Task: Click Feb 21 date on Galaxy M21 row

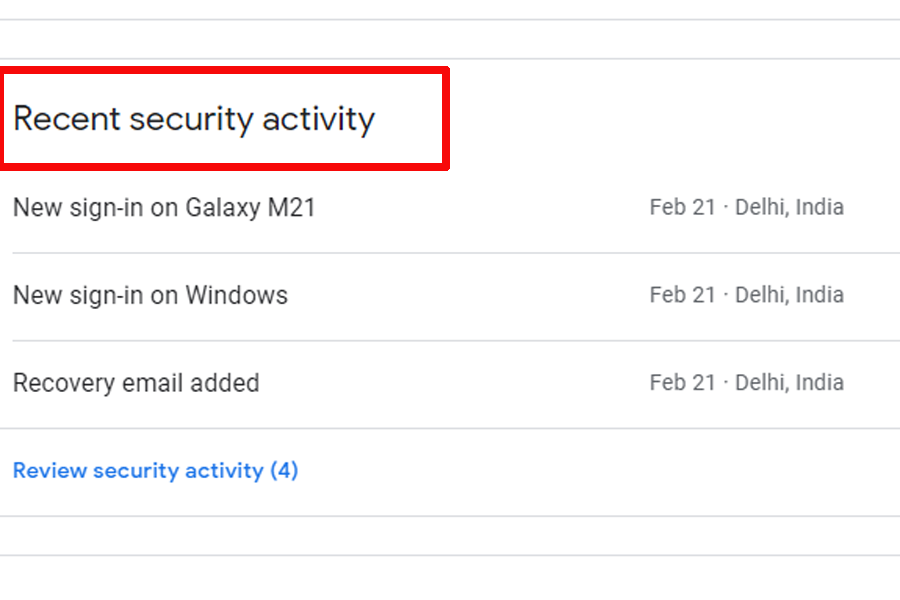Action: 682,208
